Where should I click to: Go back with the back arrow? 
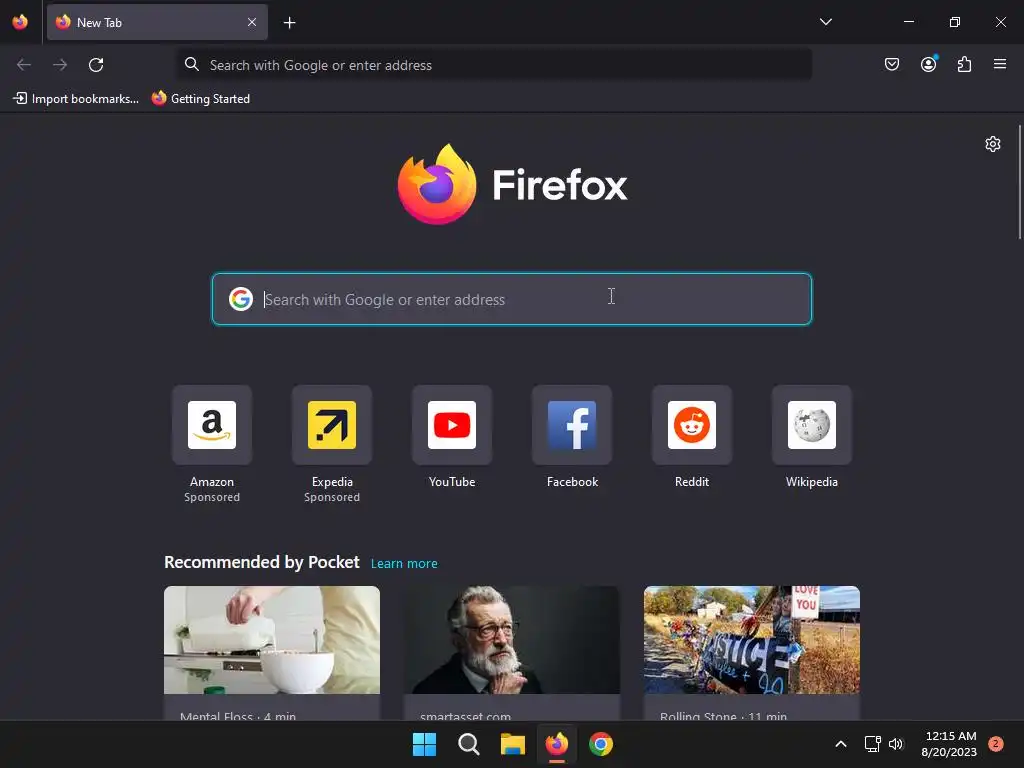tap(24, 65)
